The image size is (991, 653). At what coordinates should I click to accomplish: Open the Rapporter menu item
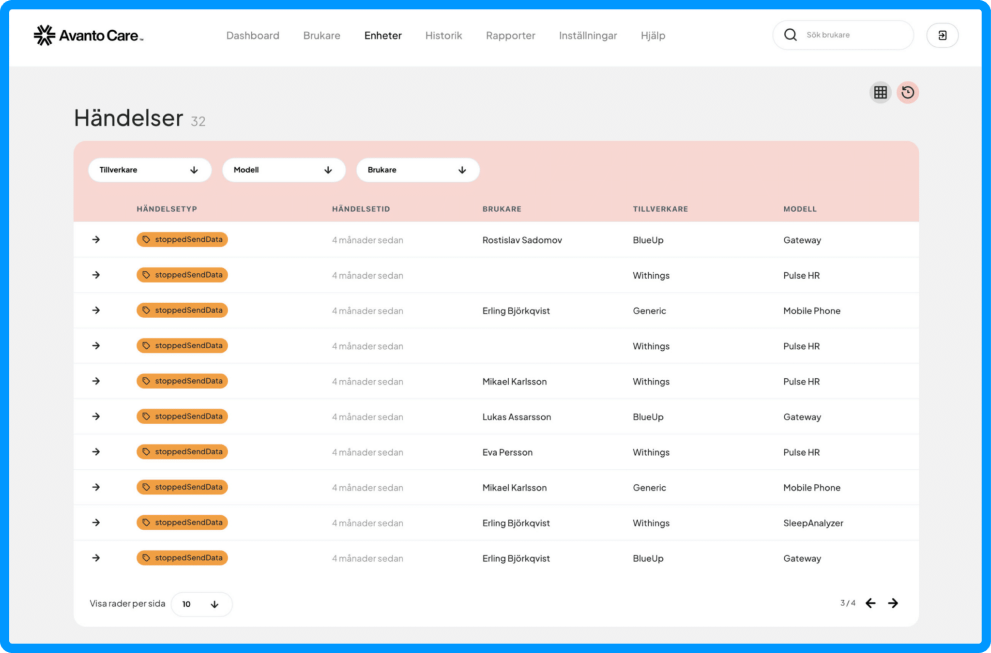click(x=511, y=35)
